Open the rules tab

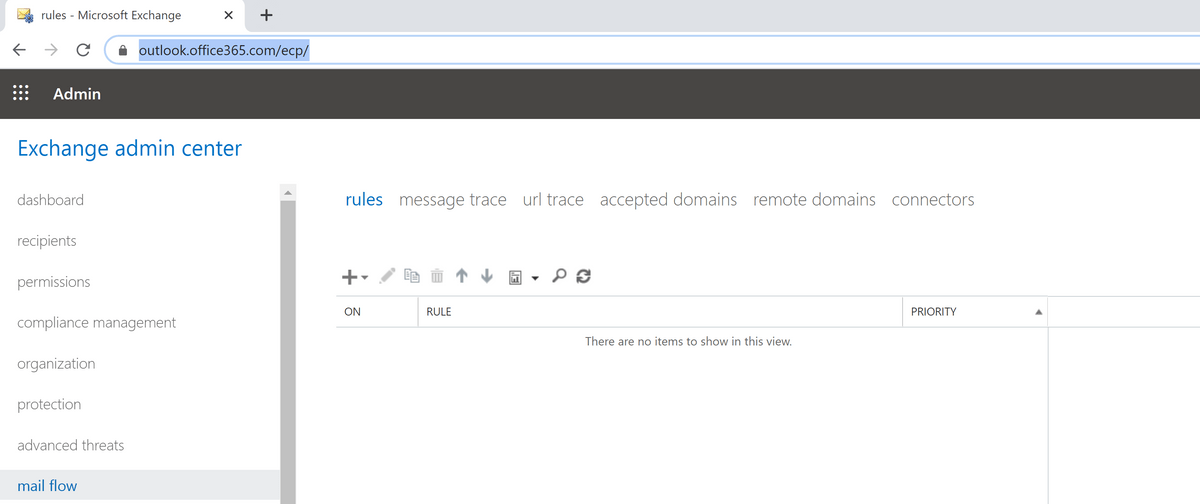[364, 200]
